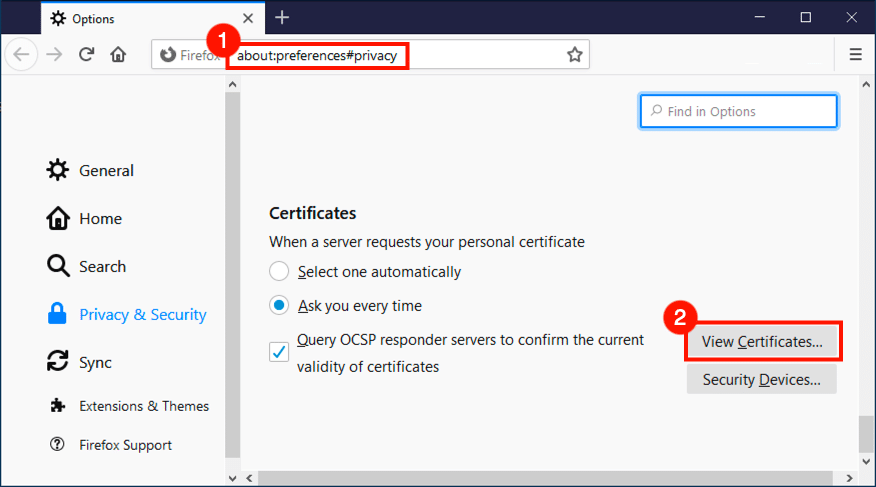This screenshot has width=876, height=487.
Task: Toggle the Query OCSP responder servers checkbox
Action: [280, 352]
